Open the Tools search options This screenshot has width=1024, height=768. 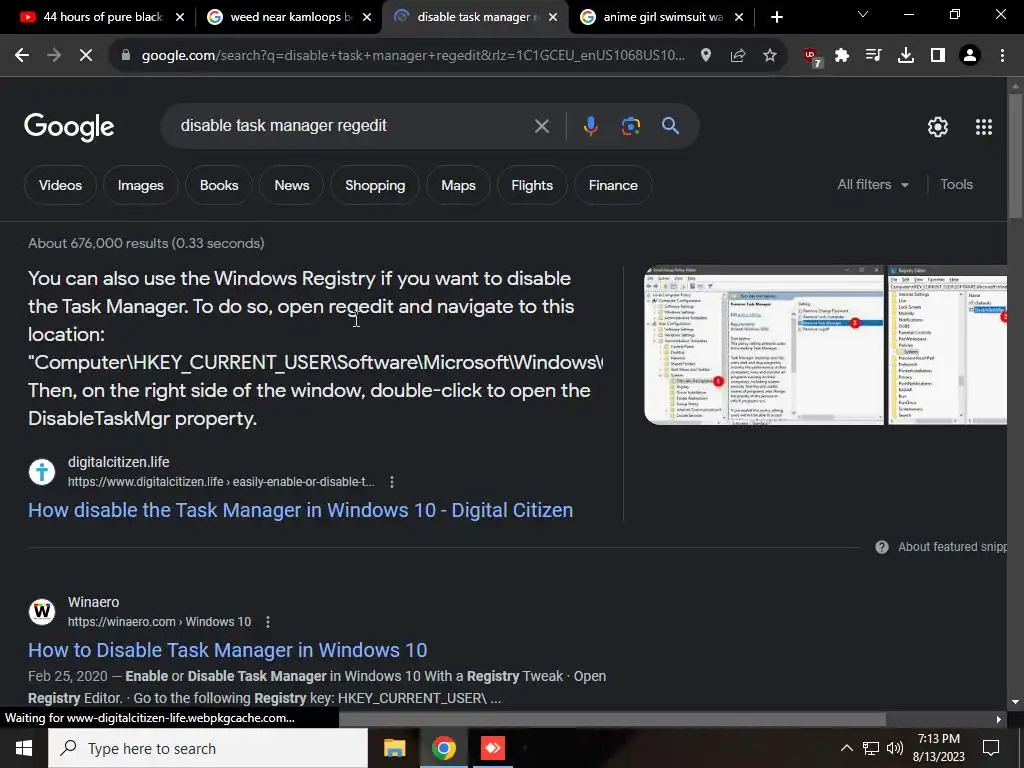click(956, 185)
